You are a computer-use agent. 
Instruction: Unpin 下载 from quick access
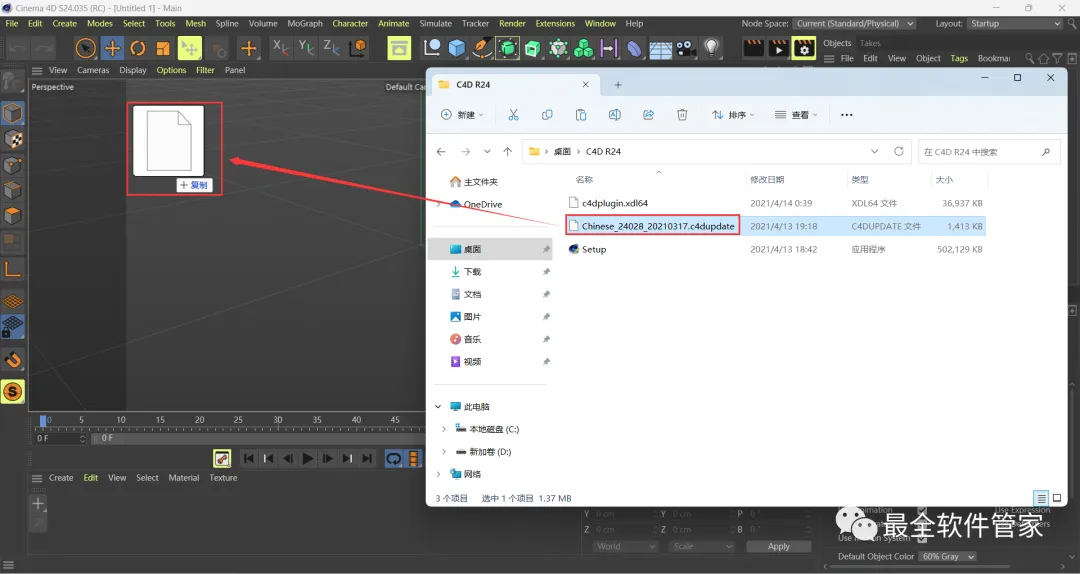546,272
